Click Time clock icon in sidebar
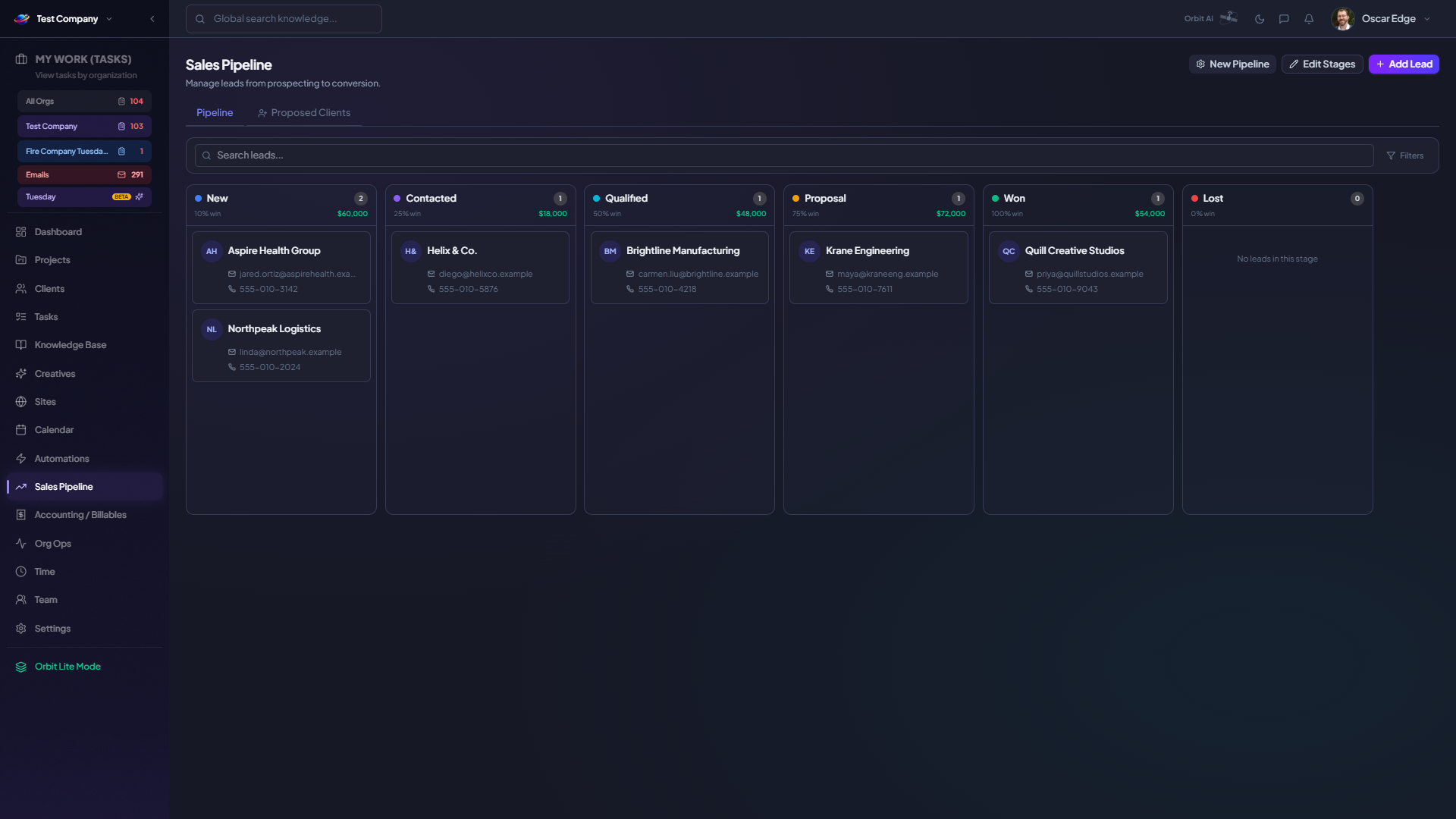Viewport: 1456px width, 819px height. [x=21, y=572]
